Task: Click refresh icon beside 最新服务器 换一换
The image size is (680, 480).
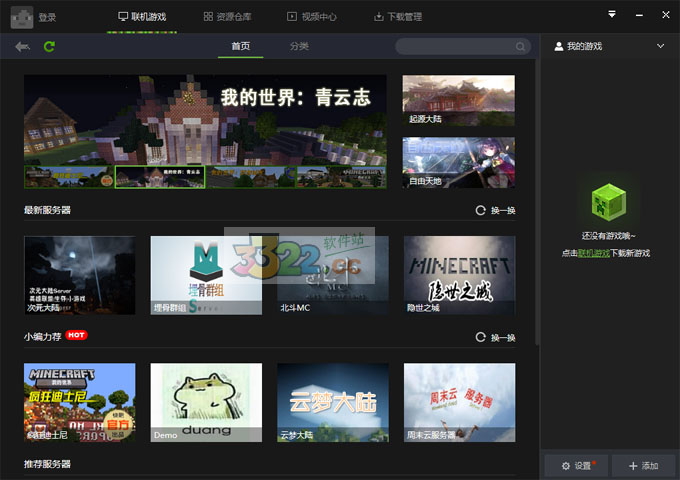Action: (x=481, y=210)
